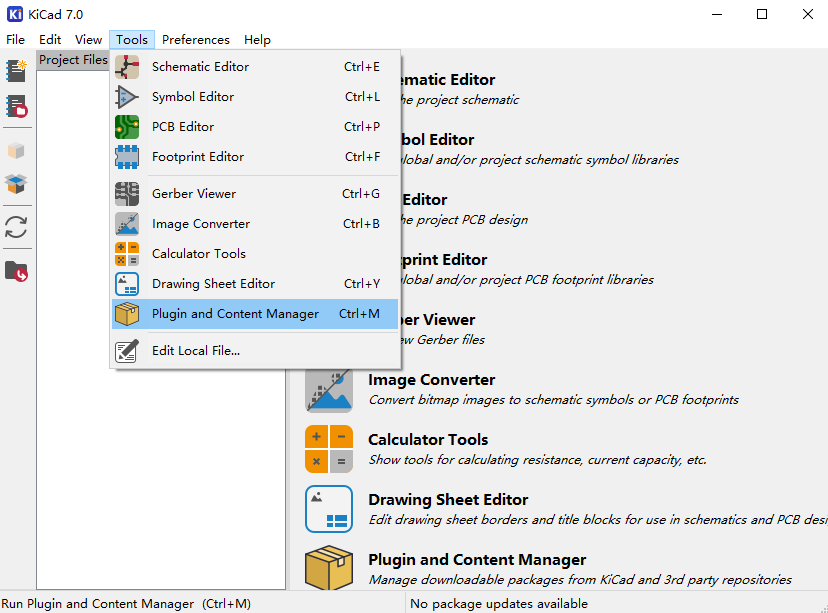
Task: Launch Image Converter from the large launcher icon
Action: pyautogui.click(x=329, y=391)
